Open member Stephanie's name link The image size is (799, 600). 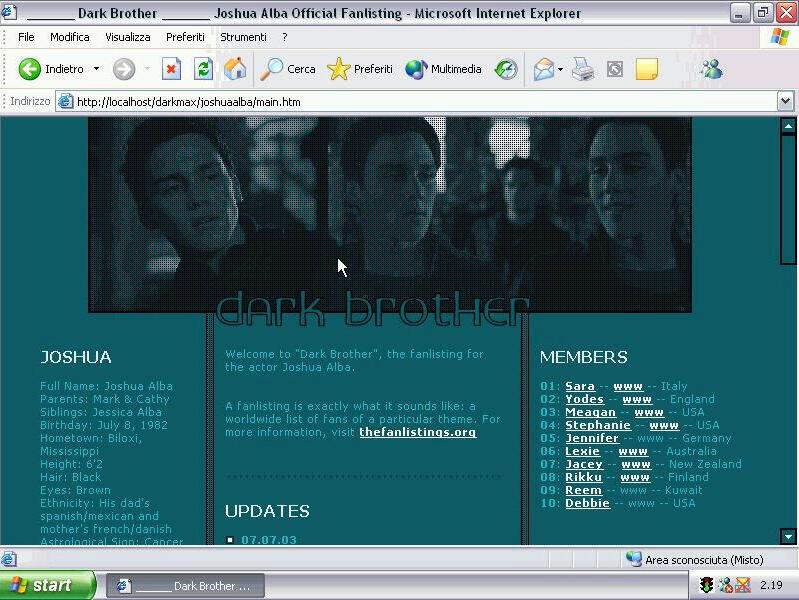[x=597, y=425]
